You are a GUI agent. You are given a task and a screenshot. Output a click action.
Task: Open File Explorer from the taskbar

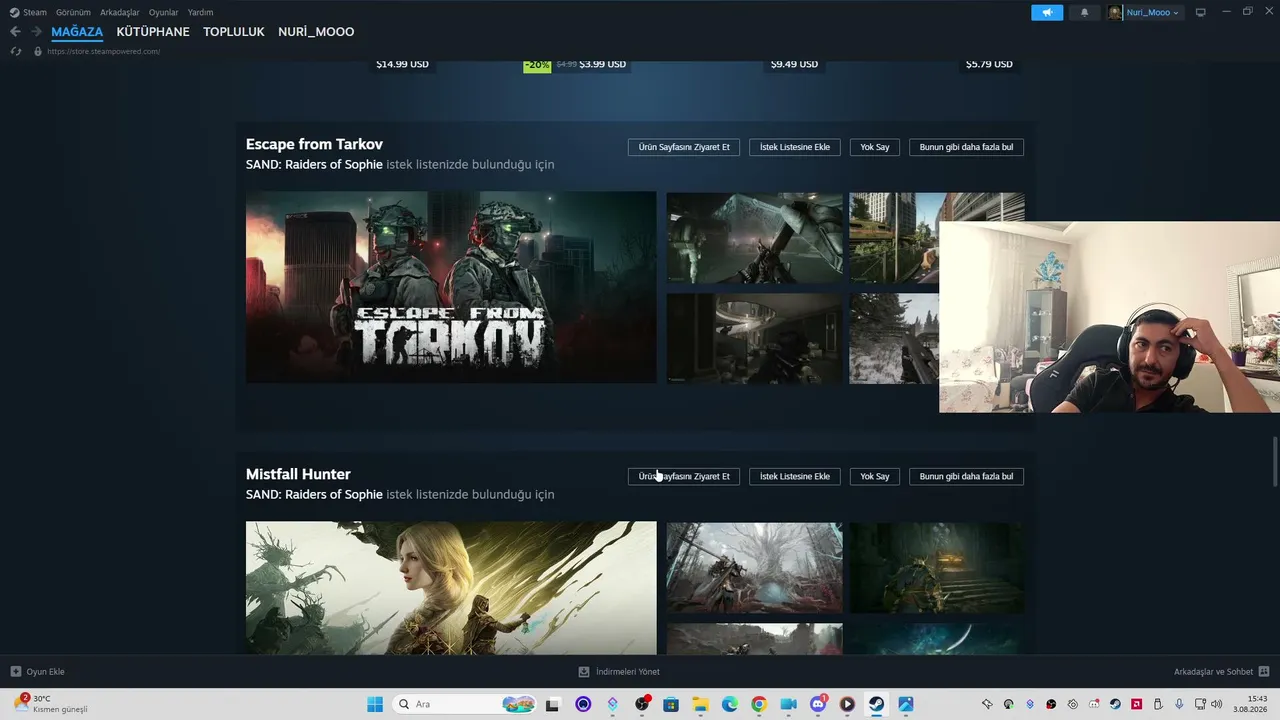coord(700,704)
